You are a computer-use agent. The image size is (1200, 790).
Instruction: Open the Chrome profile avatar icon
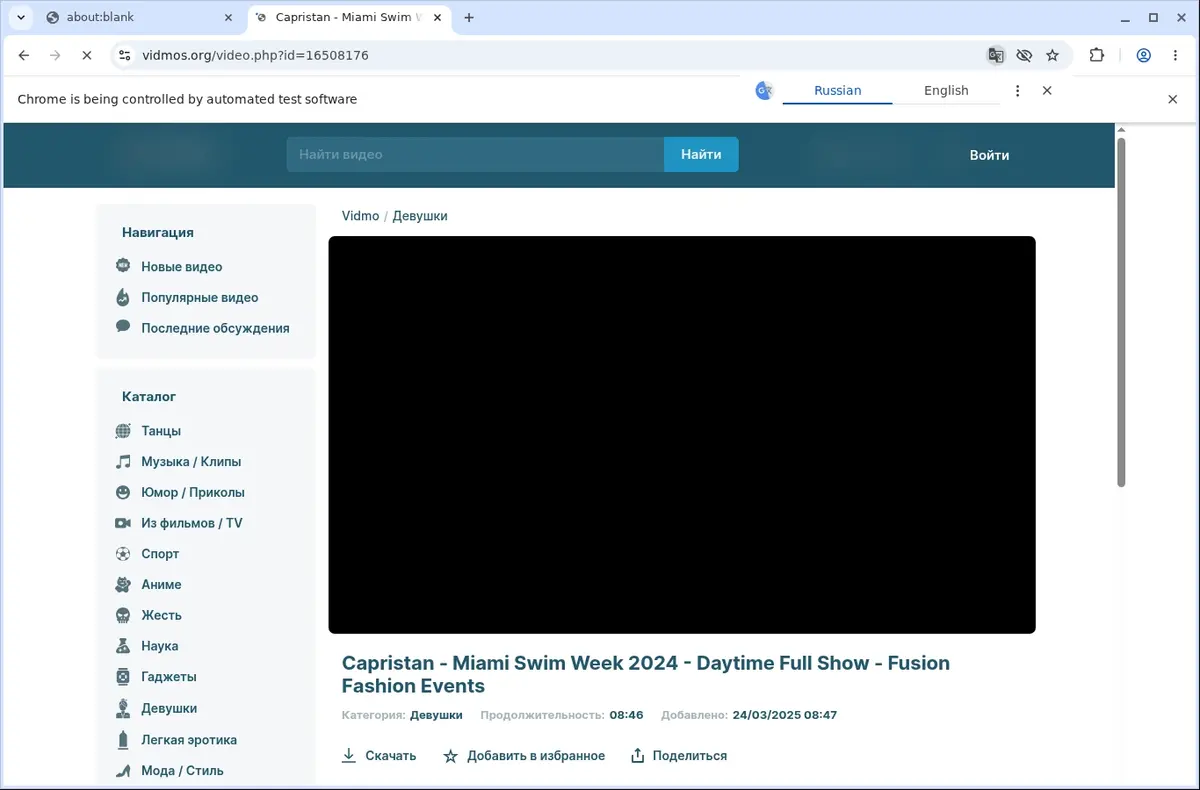(x=1144, y=55)
